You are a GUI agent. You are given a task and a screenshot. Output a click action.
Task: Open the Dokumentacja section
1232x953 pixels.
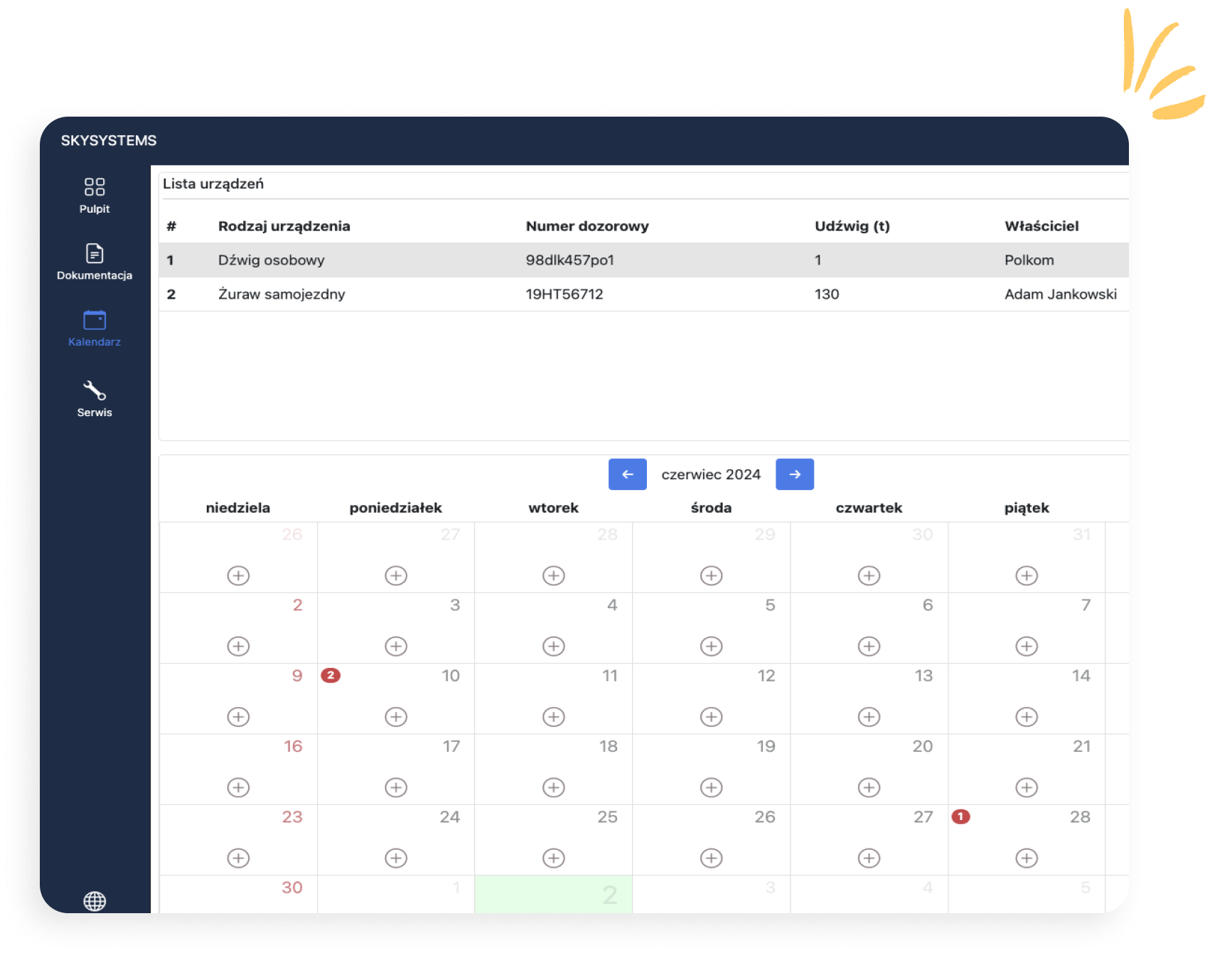[95, 262]
